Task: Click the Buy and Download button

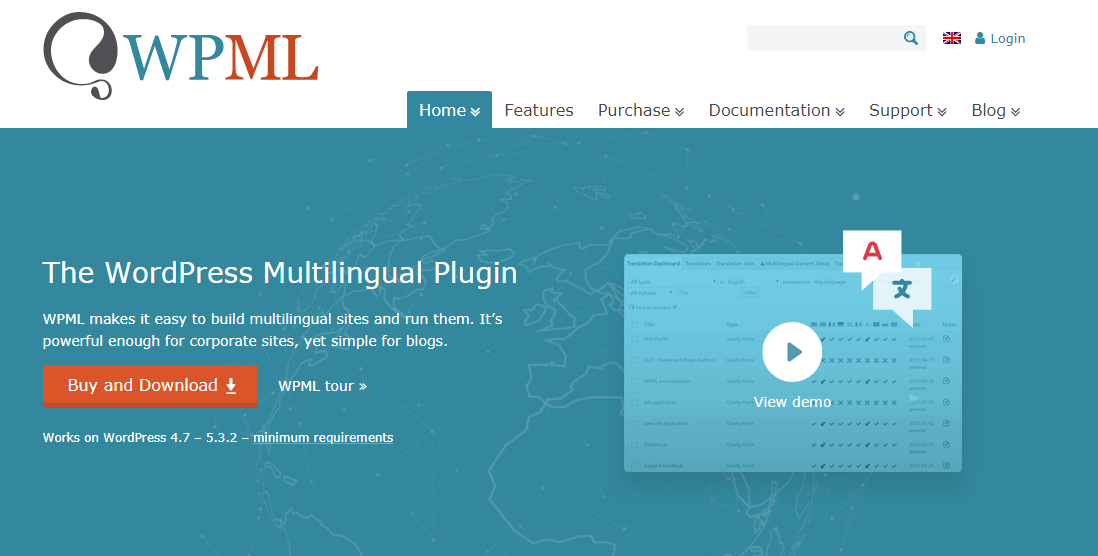Action: tap(150, 386)
